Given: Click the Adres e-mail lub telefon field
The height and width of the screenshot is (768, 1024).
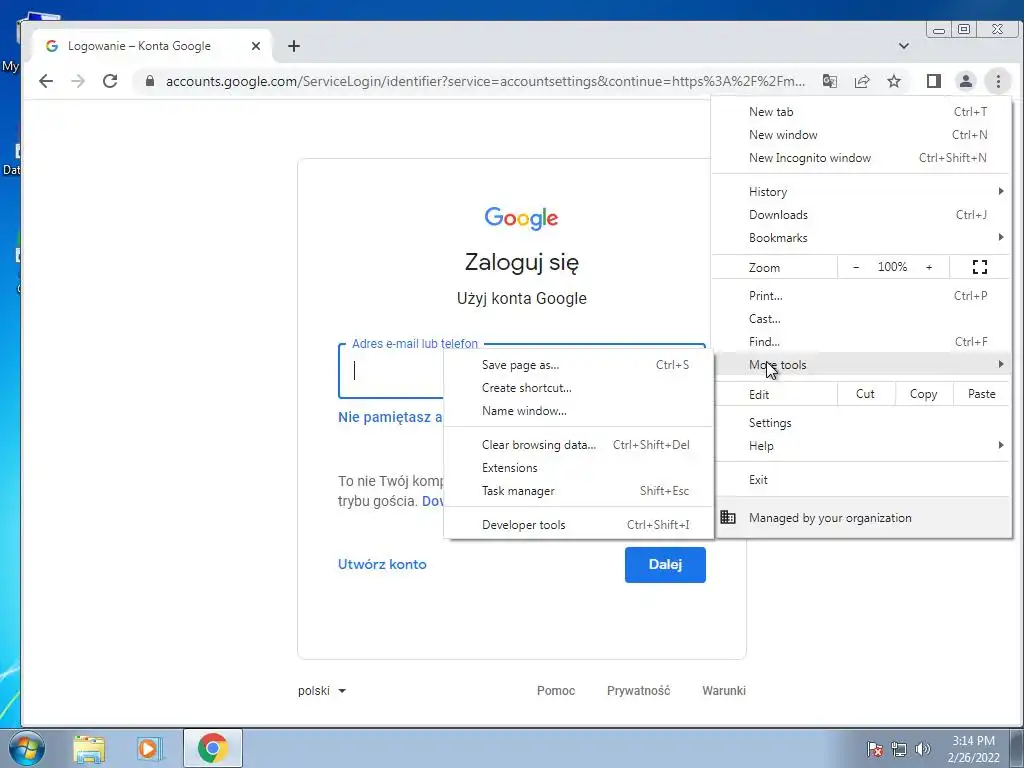Looking at the screenshot, I should click(391, 371).
